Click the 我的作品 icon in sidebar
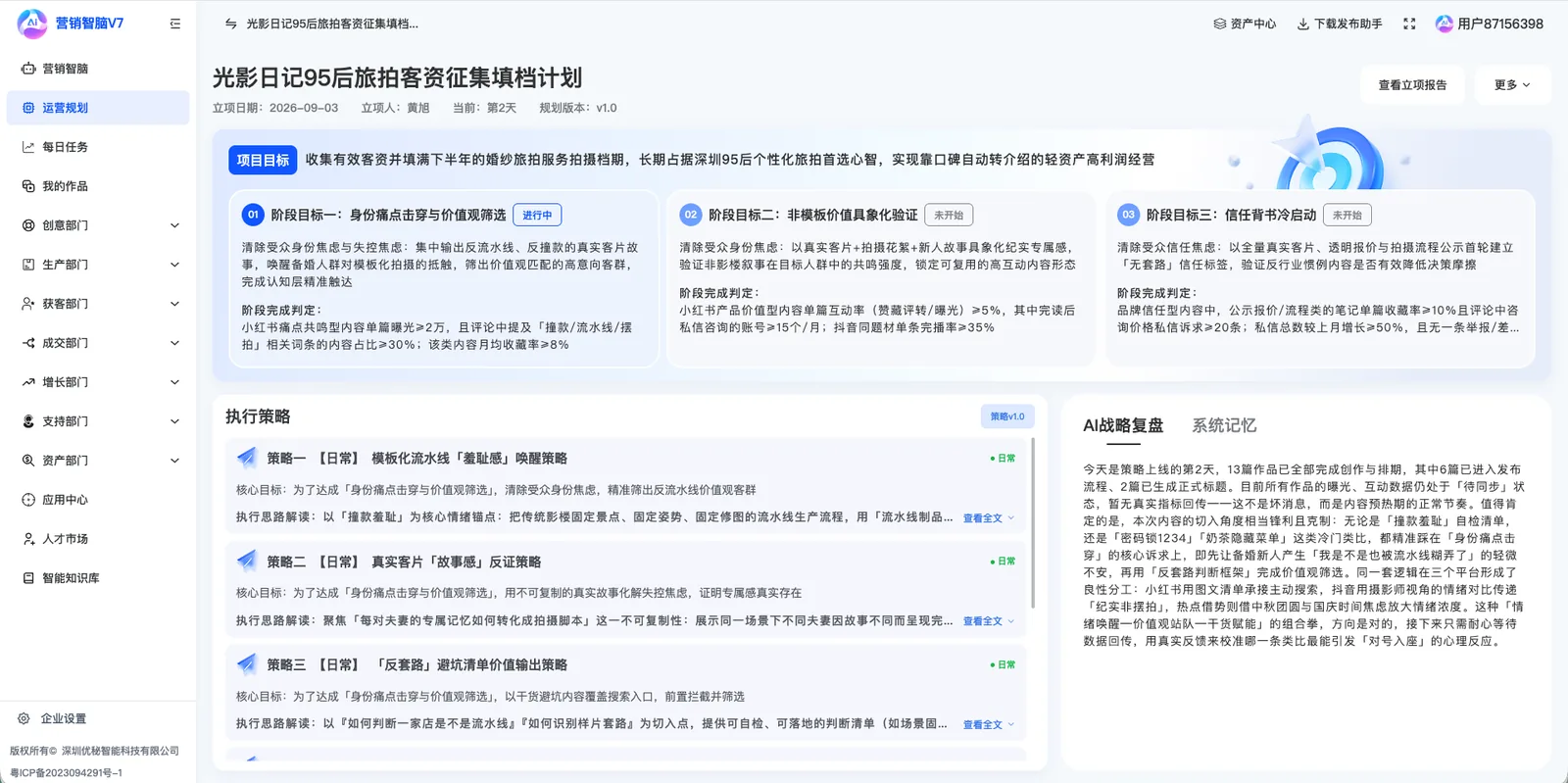This screenshot has height=783, width=1568. pyautogui.click(x=28, y=186)
